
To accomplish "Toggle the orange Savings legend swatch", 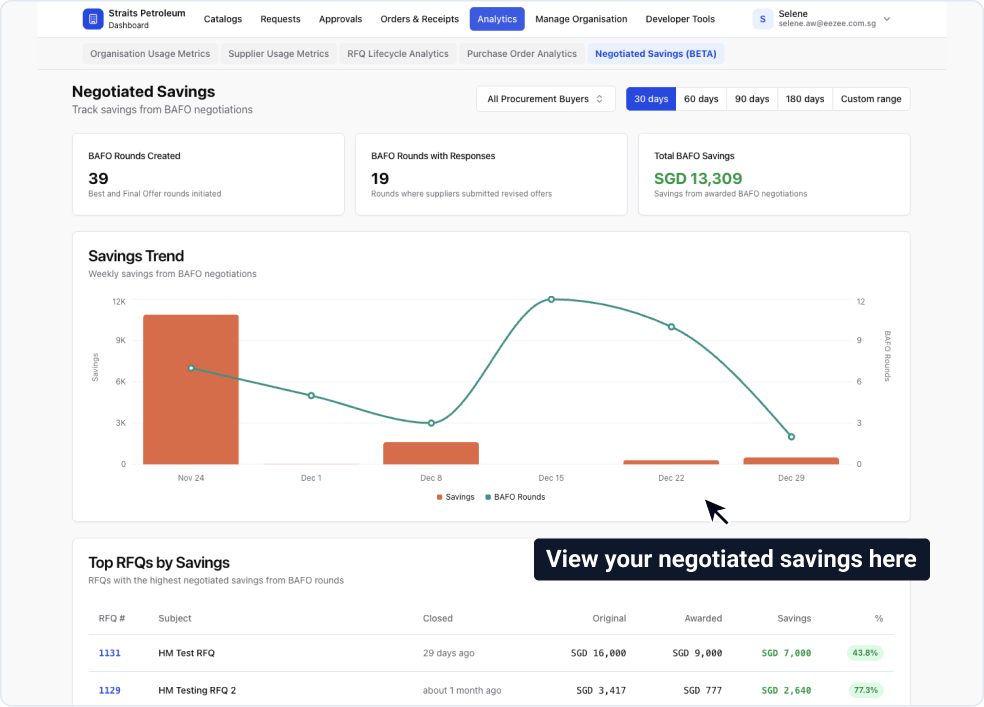I will [440, 497].
